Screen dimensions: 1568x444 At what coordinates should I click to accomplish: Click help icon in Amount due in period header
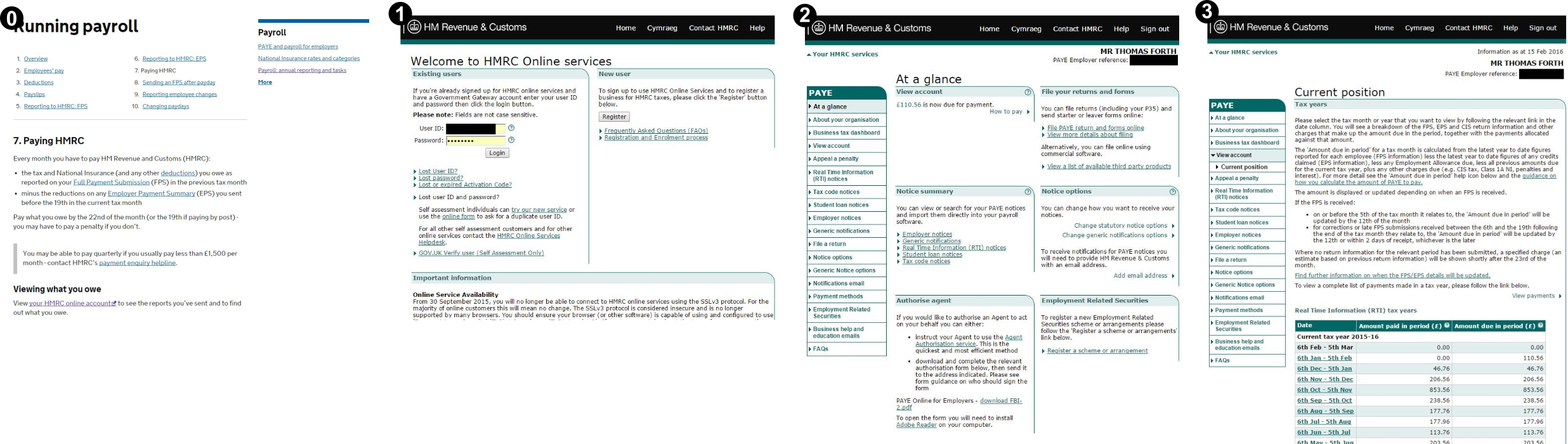pyautogui.click(x=1540, y=326)
